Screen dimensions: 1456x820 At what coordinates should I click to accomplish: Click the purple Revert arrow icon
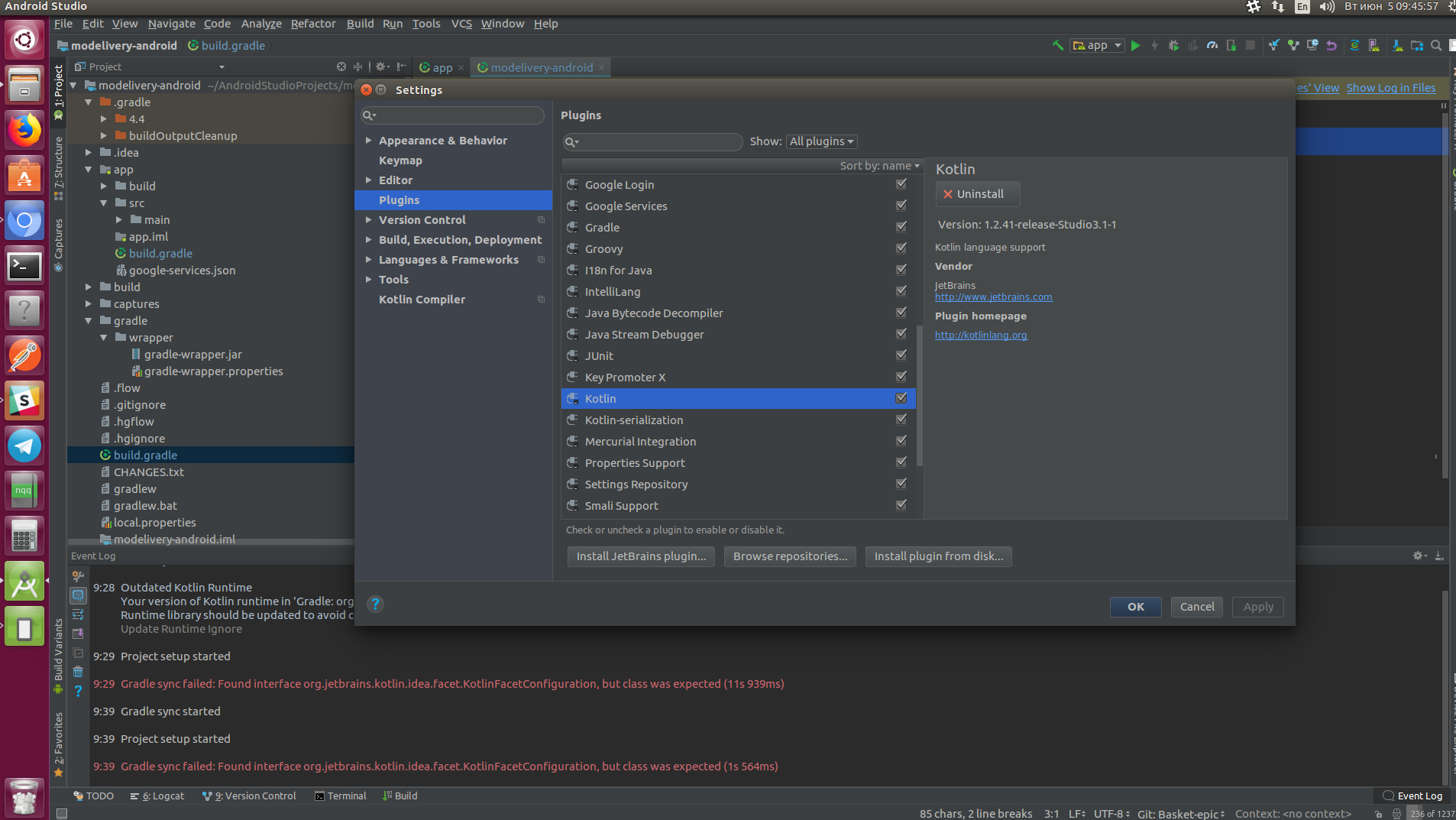click(x=1331, y=45)
